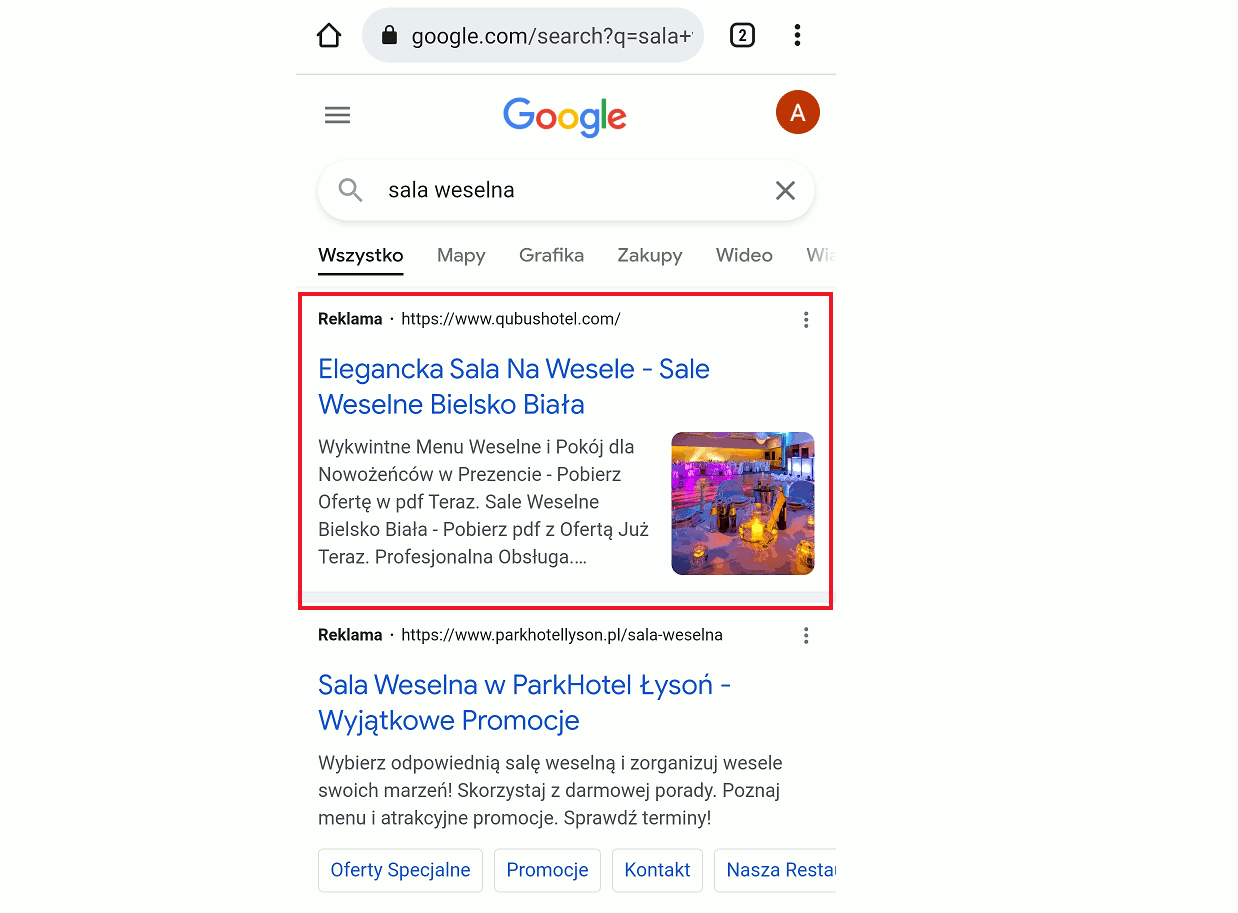Open the Sala Weselna w ParkHotel Łysoń link

525,703
